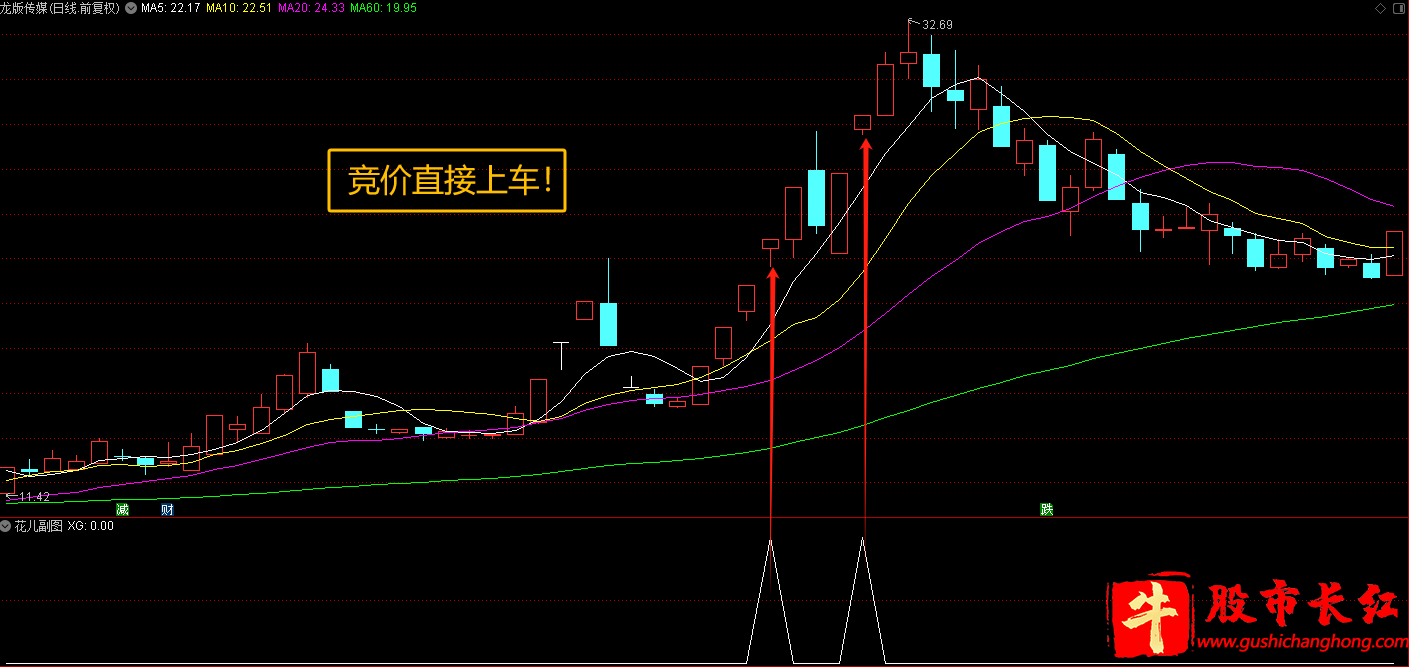
Task: Click the 11.42 low price label
Action: click(x=34, y=496)
